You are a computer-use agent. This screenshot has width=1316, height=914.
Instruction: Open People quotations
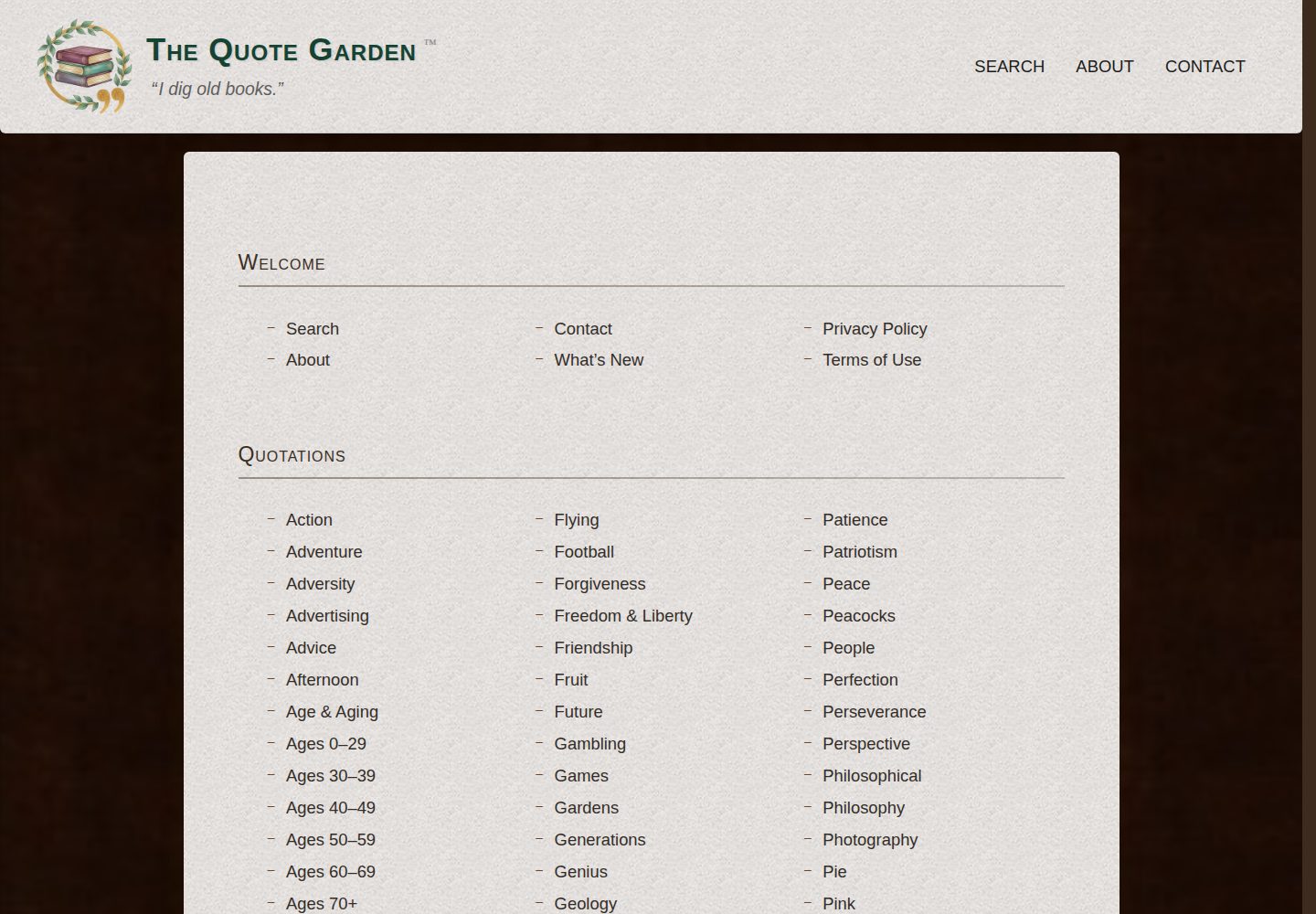(849, 648)
